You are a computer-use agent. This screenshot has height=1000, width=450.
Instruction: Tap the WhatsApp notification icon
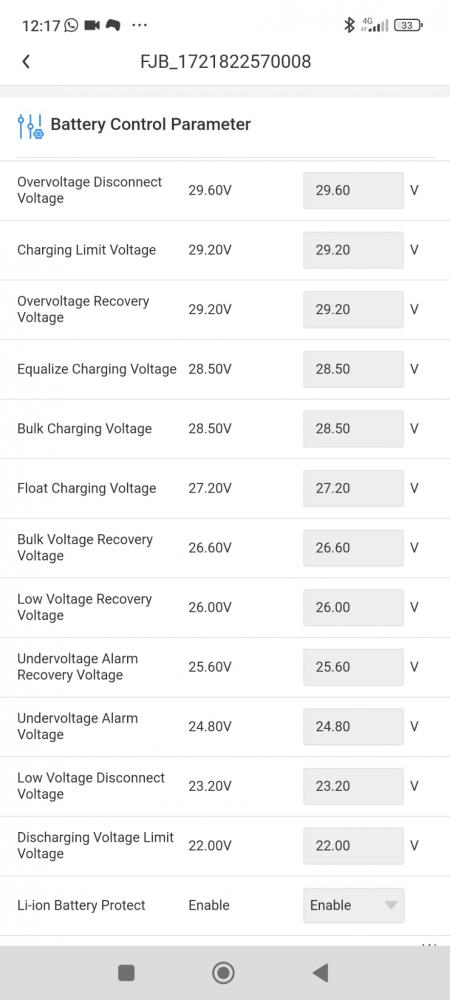tap(71, 25)
